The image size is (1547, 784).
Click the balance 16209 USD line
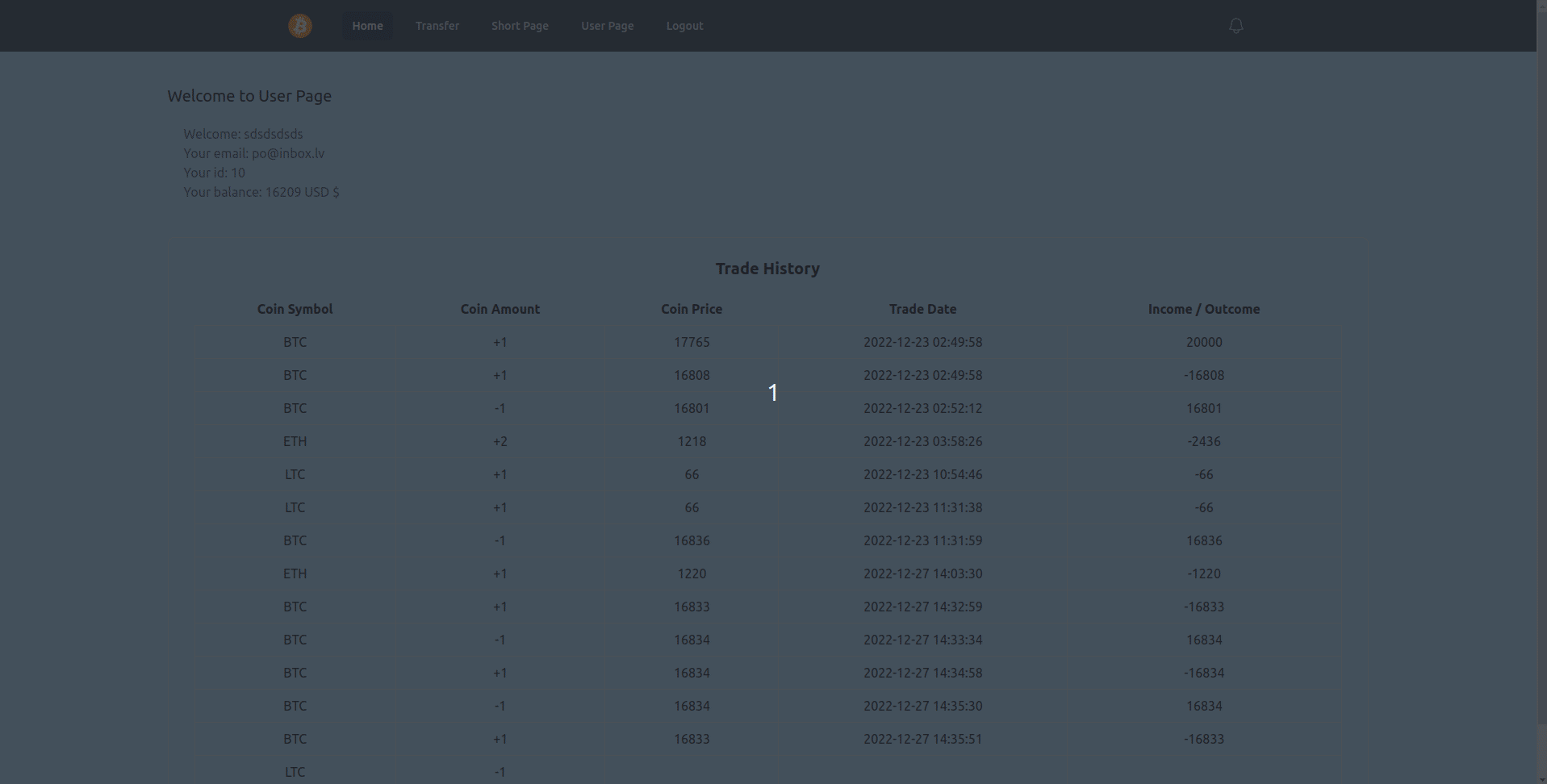(x=261, y=192)
